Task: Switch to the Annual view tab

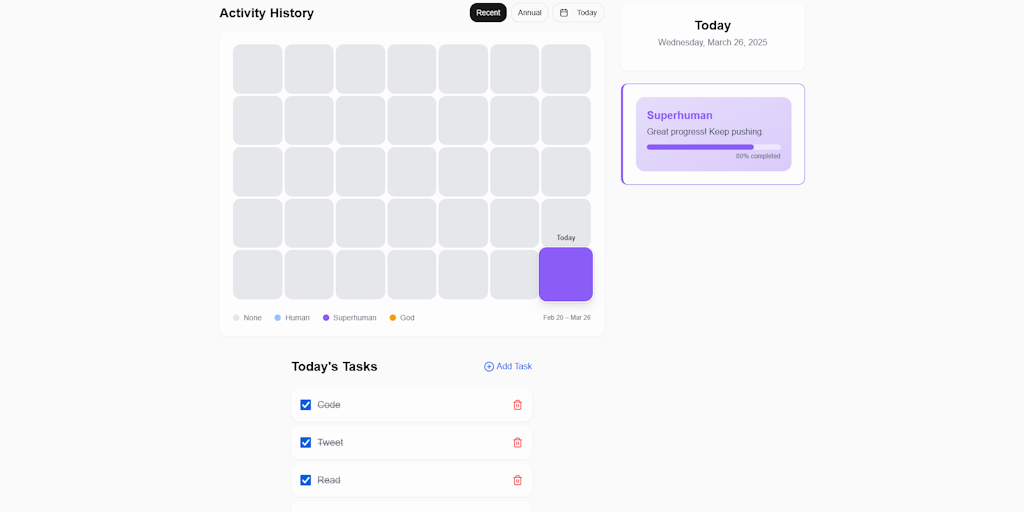Action: tap(530, 12)
